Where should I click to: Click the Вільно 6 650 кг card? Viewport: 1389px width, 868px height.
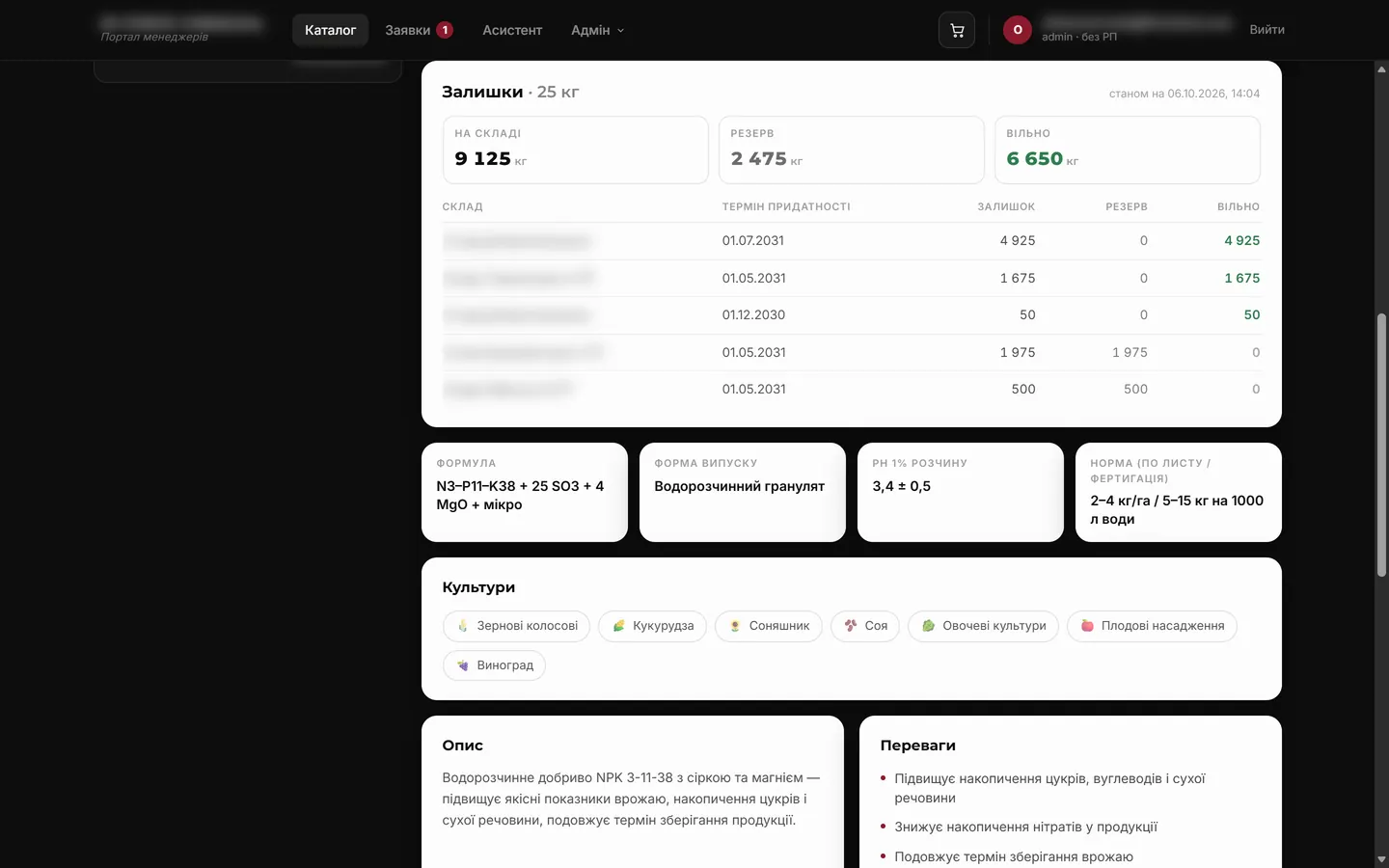coord(1128,149)
